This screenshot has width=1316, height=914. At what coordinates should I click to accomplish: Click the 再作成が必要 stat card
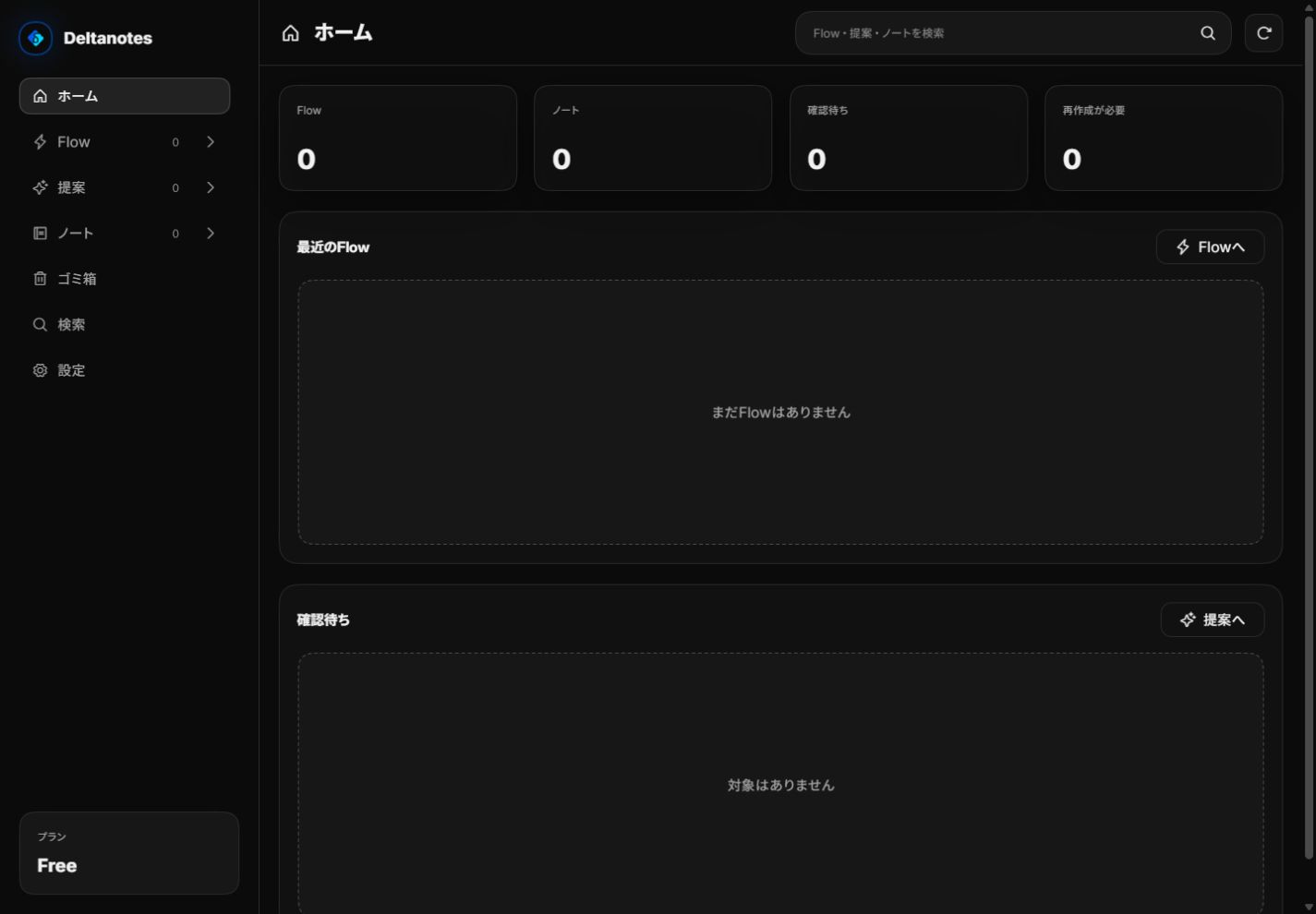pos(1164,138)
